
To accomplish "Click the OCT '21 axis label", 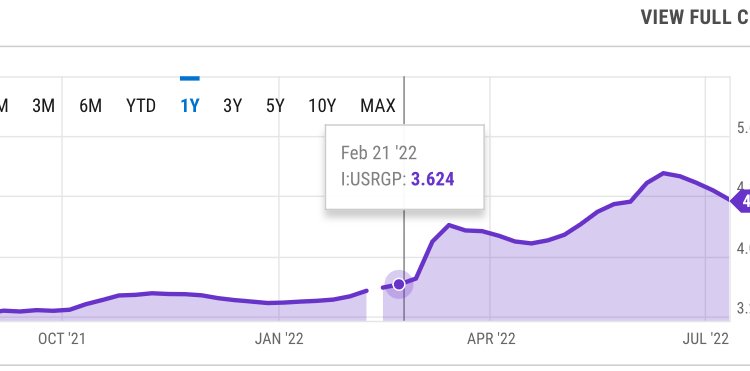I will tap(62, 339).
